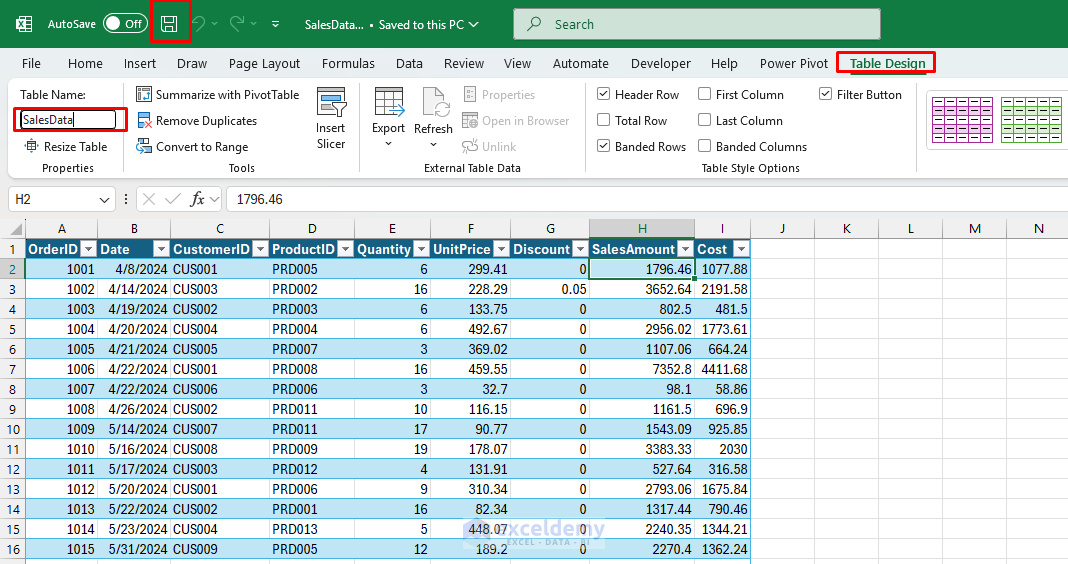
Task: Enable the First Column checkbox
Action: pyautogui.click(x=704, y=94)
